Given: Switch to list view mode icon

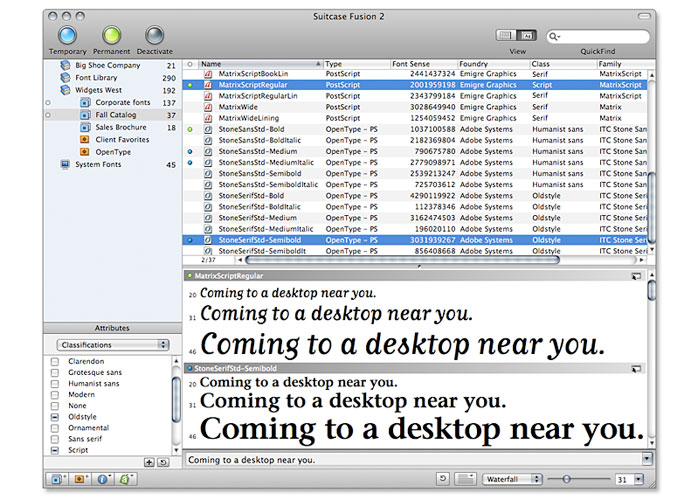Looking at the screenshot, I should 506,36.
